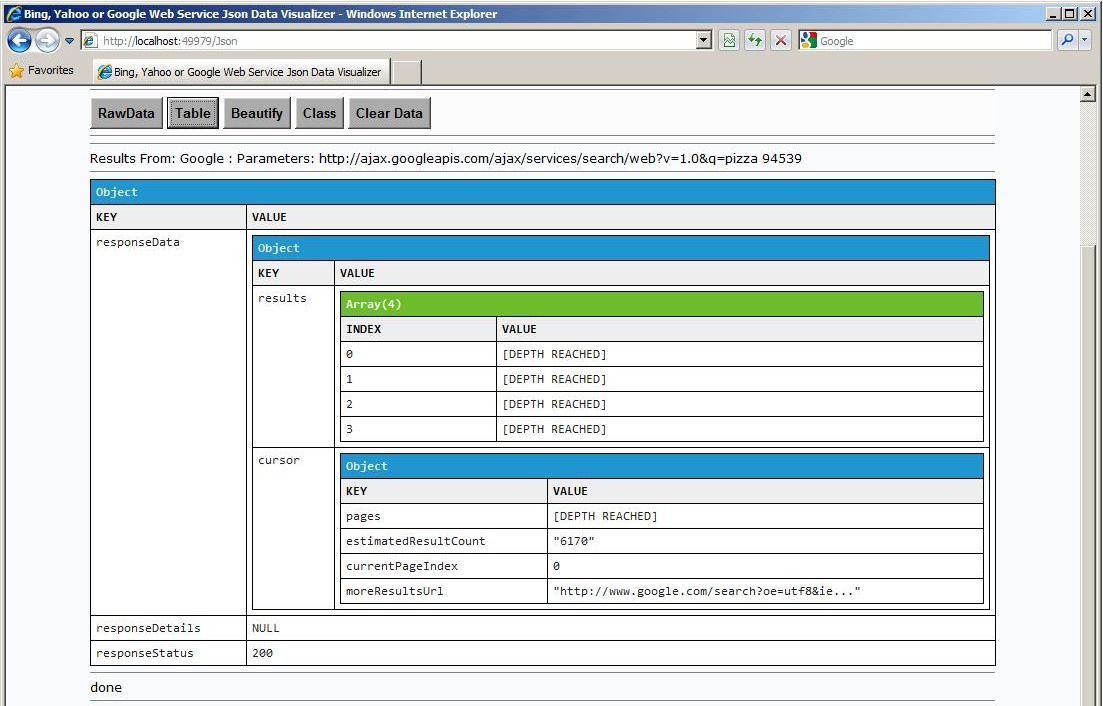The width and height of the screenshot is (1103, 706).
Task: Click the responseStatus key cell
Action: click(169, 653)
